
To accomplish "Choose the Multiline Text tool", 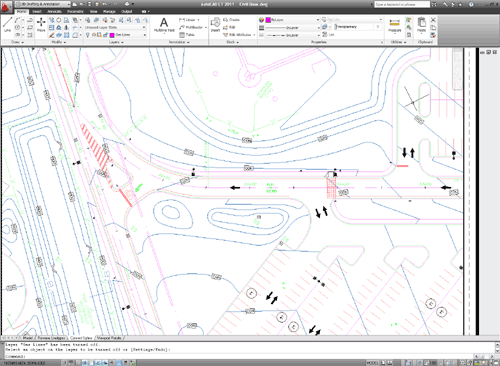I will tap(164, 25).
